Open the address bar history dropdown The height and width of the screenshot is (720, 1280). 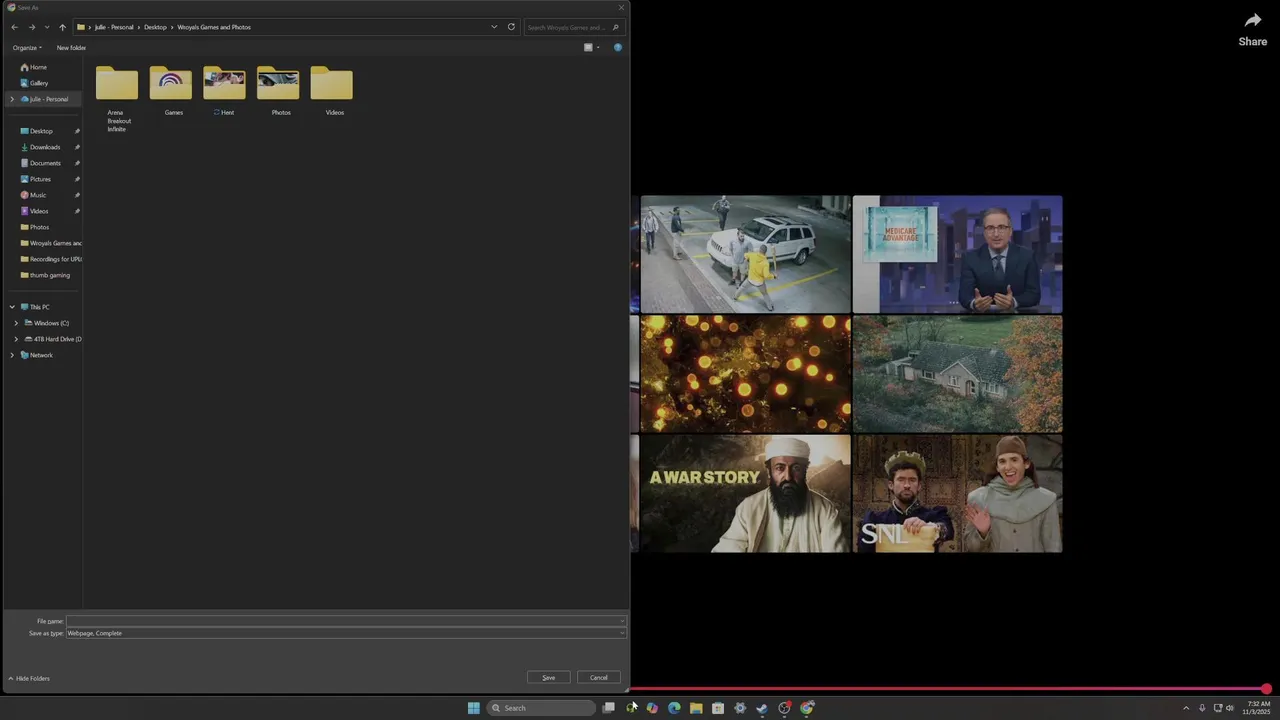[x=494, y=27]
